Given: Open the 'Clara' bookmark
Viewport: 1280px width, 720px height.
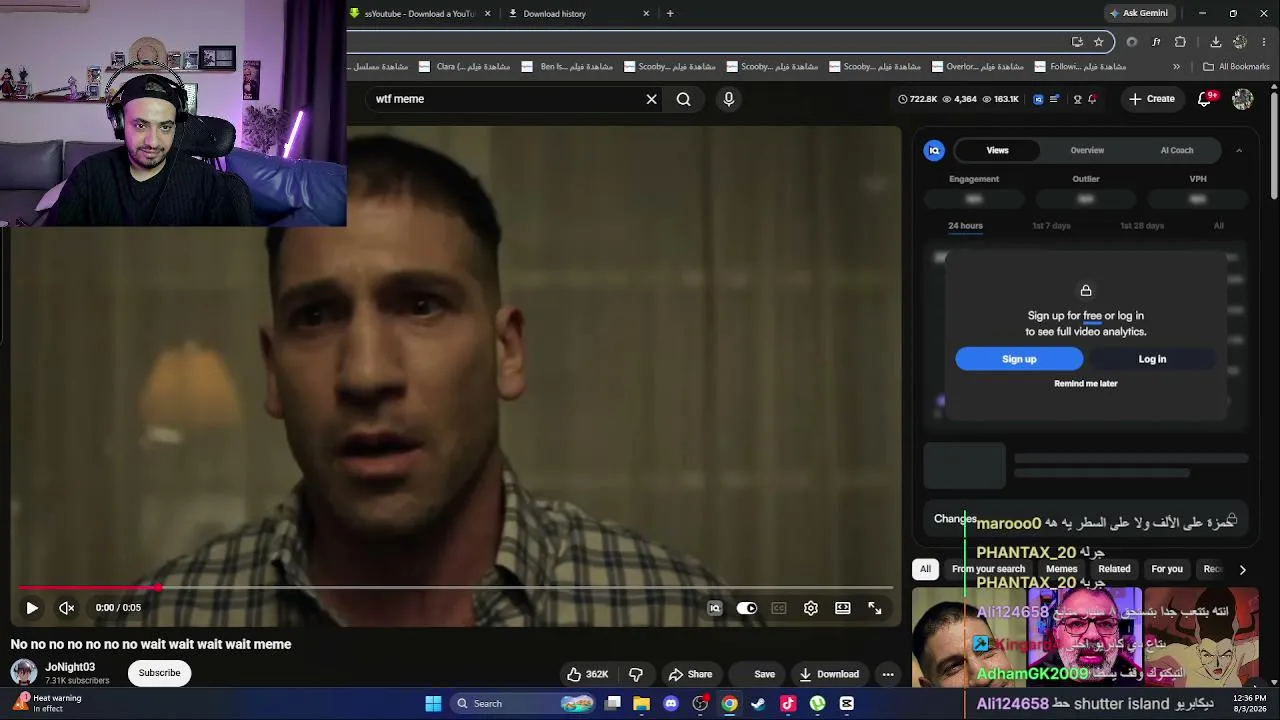Looking at the screenshot, I should [464, 67].
